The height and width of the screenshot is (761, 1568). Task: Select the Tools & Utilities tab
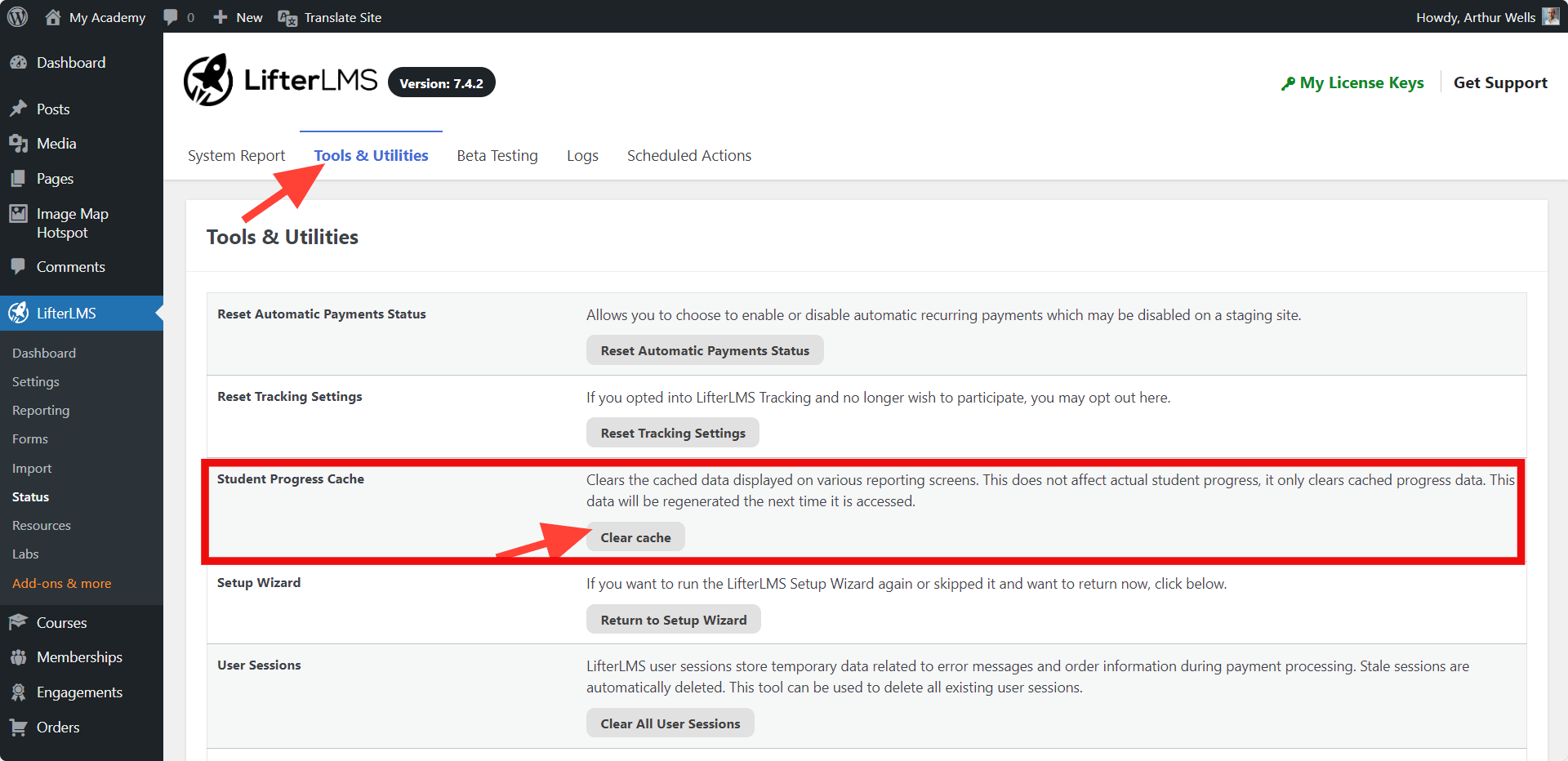[371, 155]
